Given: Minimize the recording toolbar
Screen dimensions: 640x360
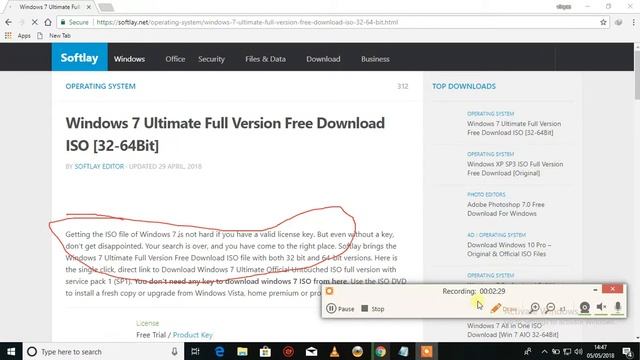Looking at the screenshot, I should [x=595, y=289].
